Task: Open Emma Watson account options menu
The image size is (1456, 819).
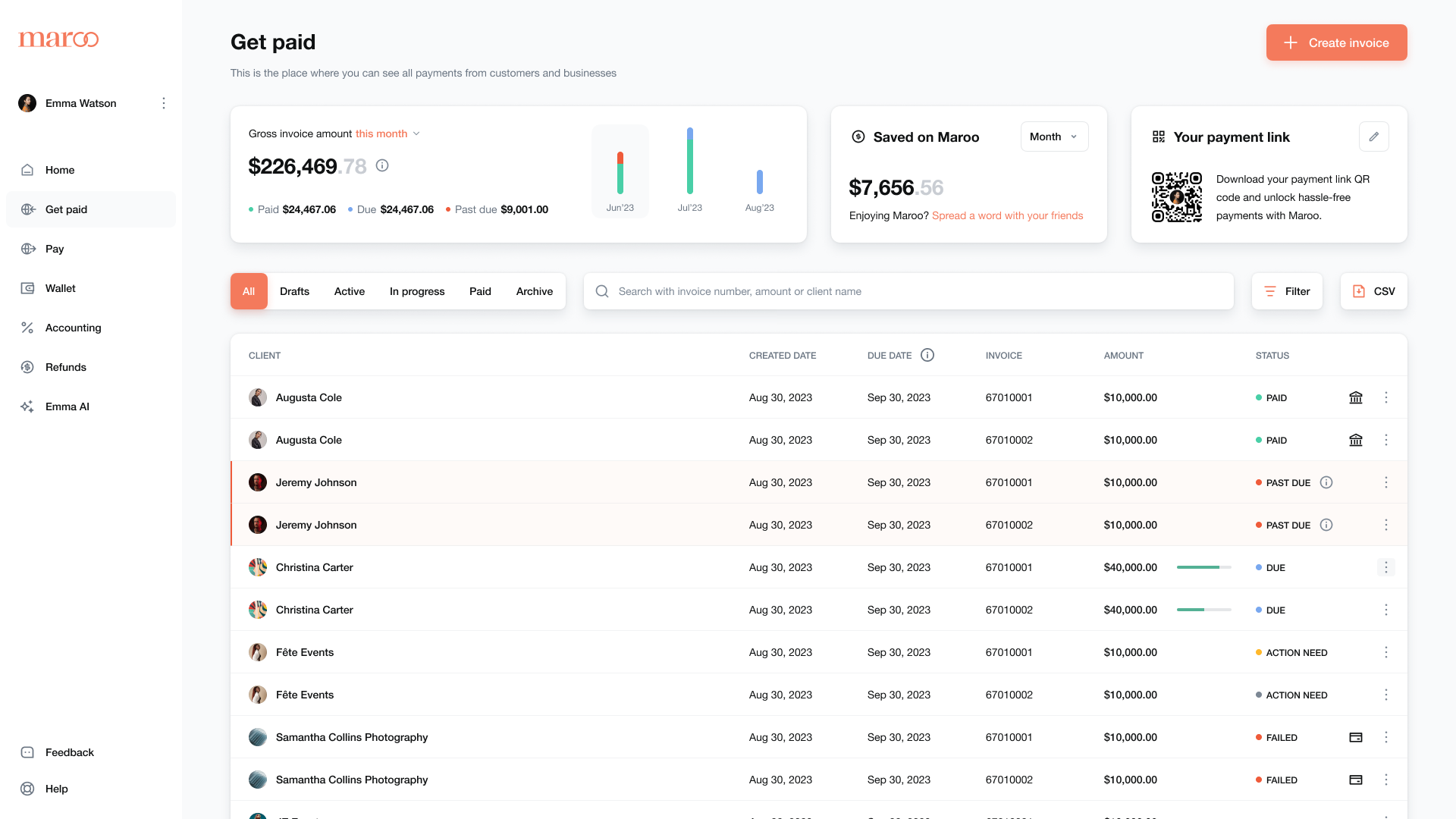Action: (164, 103)
